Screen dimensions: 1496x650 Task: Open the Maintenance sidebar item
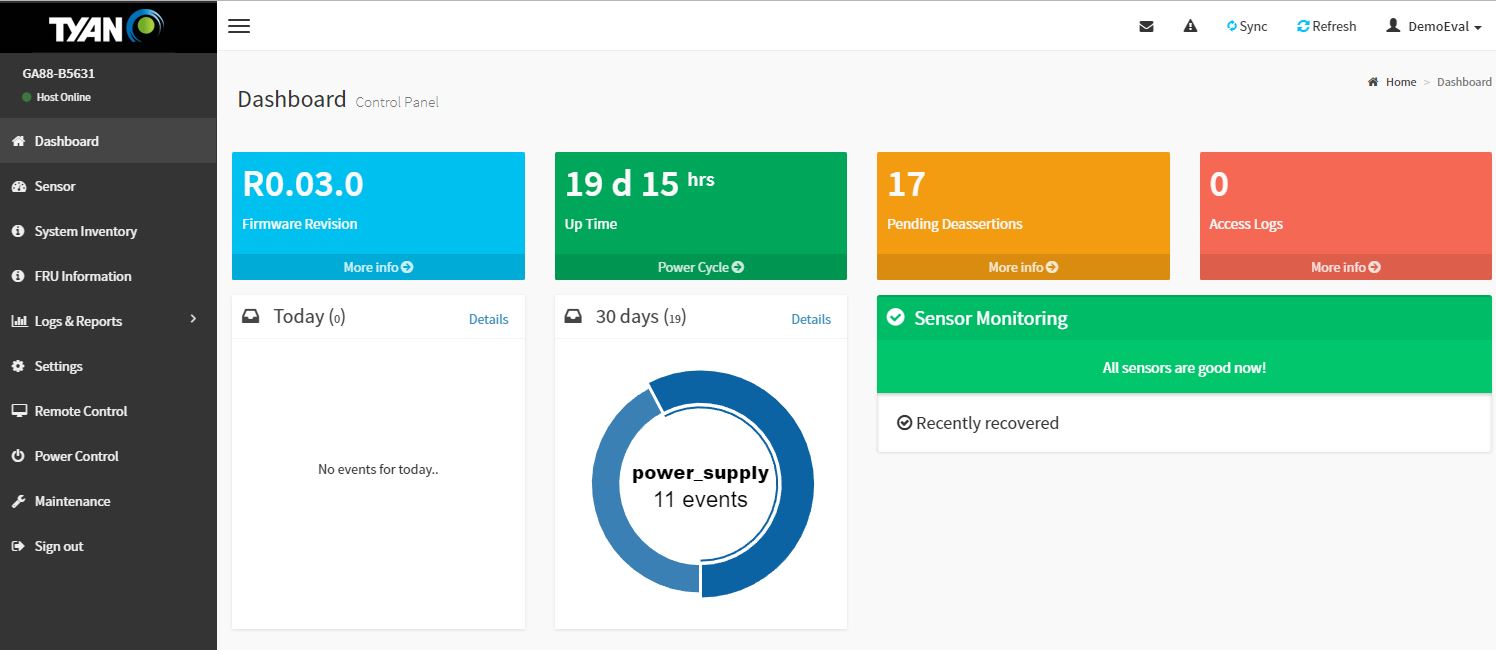point(72,501)
